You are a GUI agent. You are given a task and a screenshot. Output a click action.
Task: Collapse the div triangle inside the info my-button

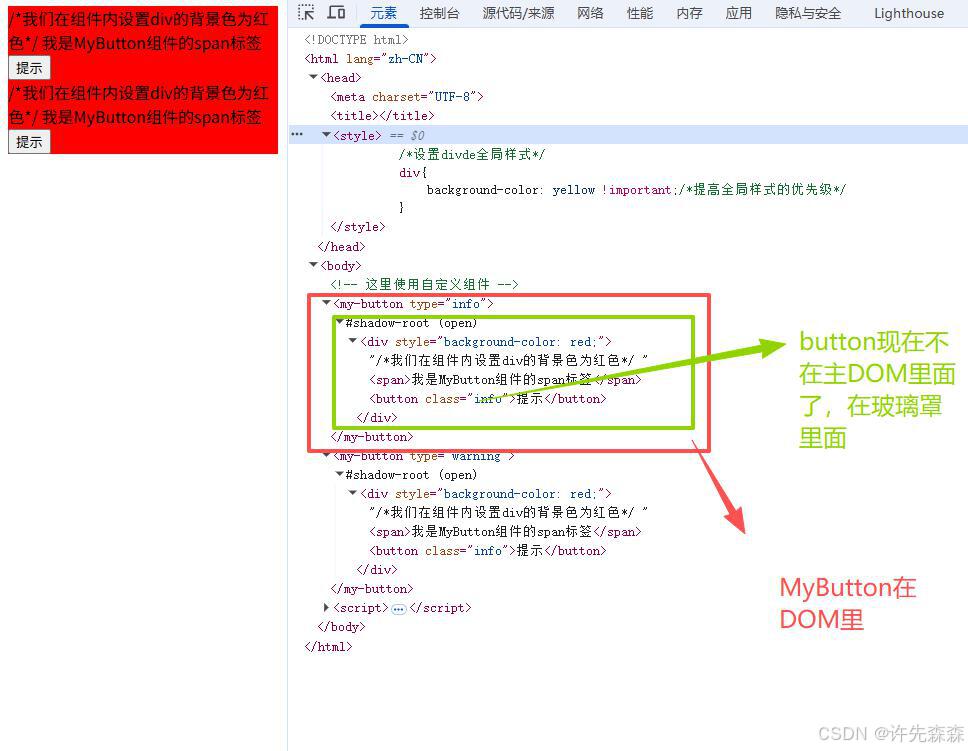click(353, 341)
